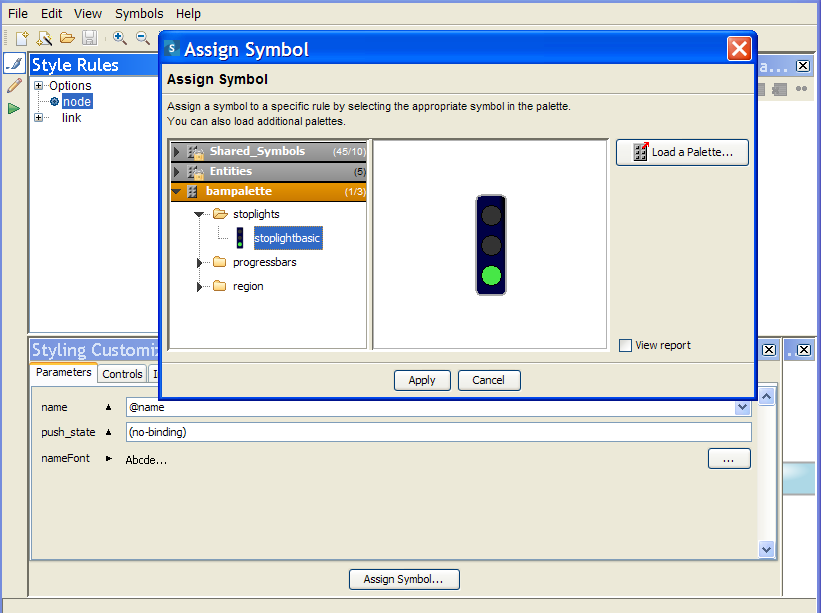Viewport: 821px width, 613px height.
Task: Click the Apply button
Action: (x=422, y=380)
